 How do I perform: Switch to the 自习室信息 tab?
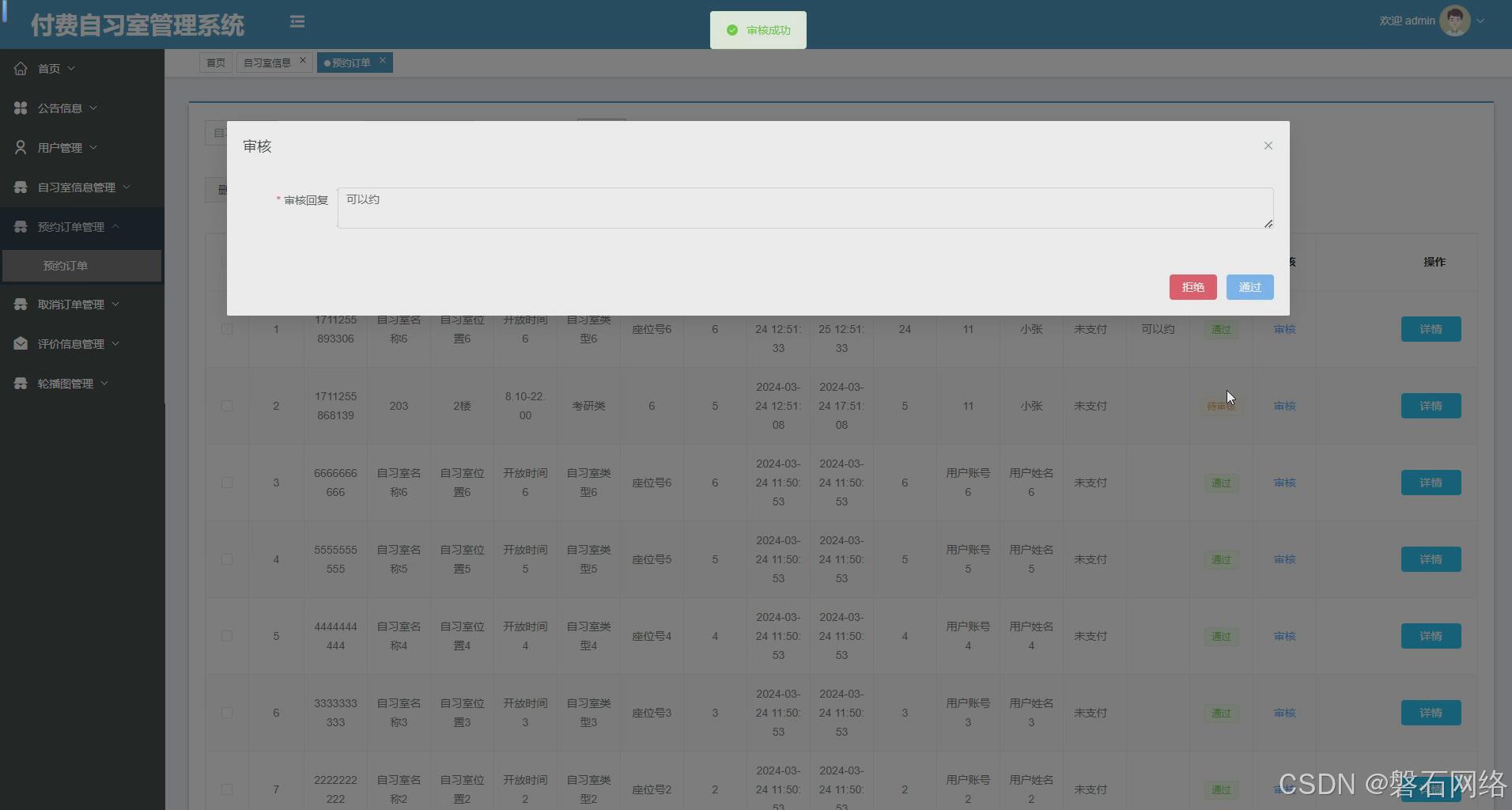click(x=268, y=62)
